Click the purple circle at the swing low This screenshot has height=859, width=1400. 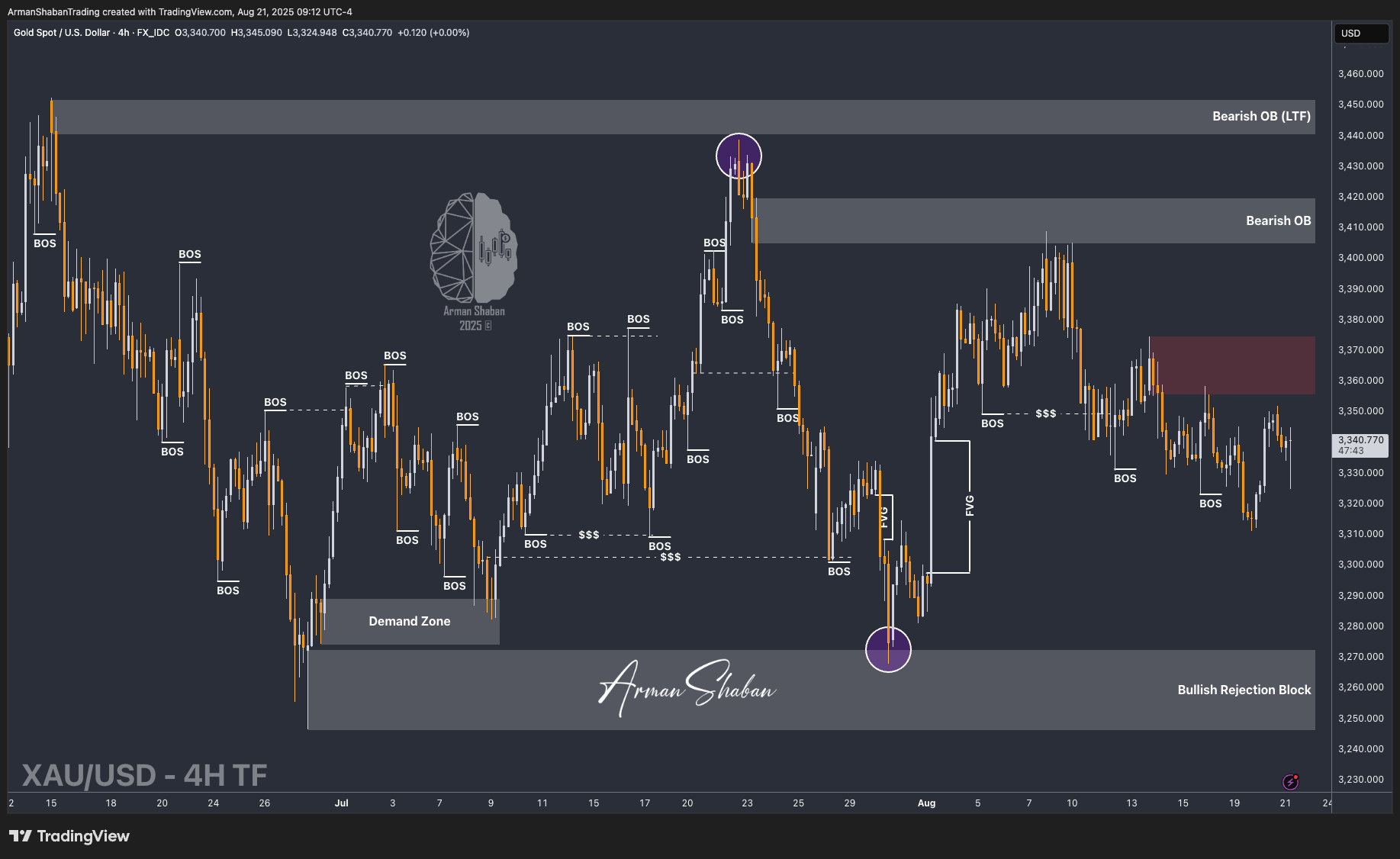[x=888, y=649]
